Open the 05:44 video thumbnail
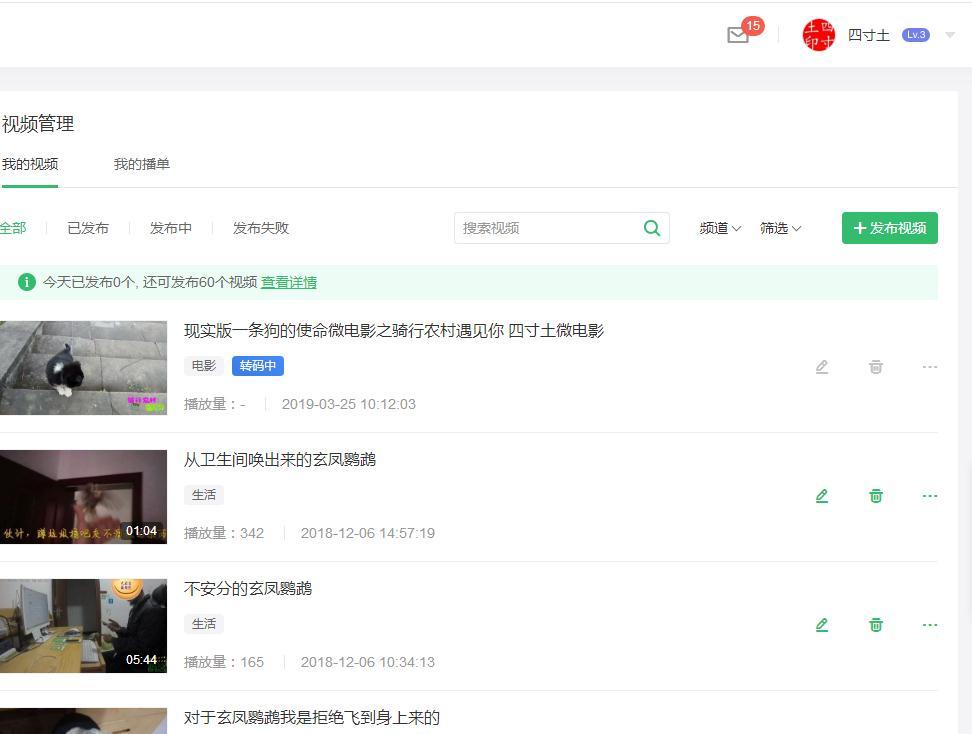Viewport: 972px width, 734px height. tap(83, 626)
